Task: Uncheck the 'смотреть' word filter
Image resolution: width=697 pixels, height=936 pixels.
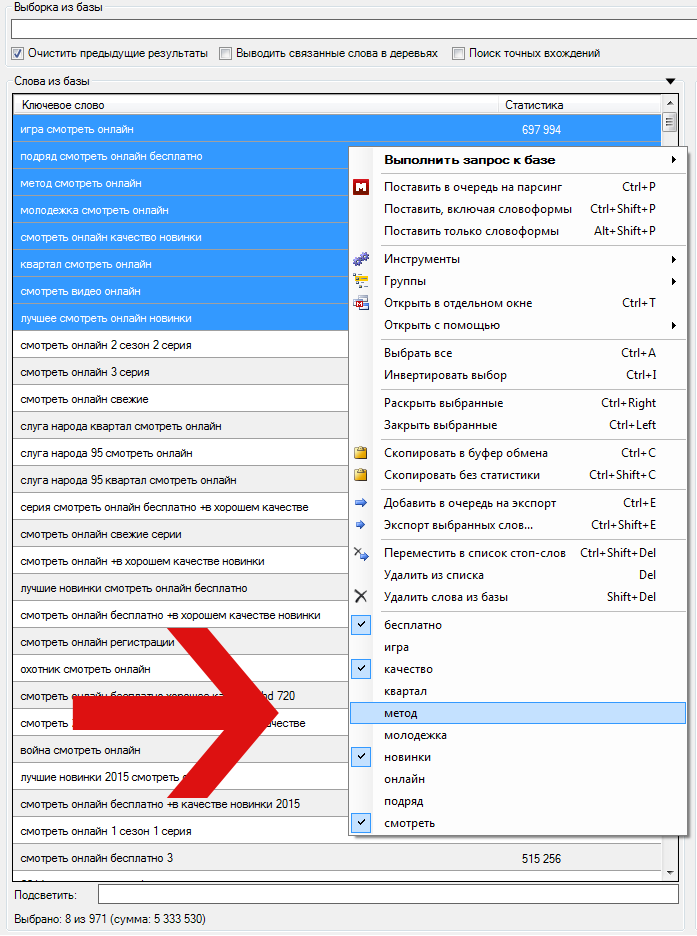Action: tap(361, 823)
